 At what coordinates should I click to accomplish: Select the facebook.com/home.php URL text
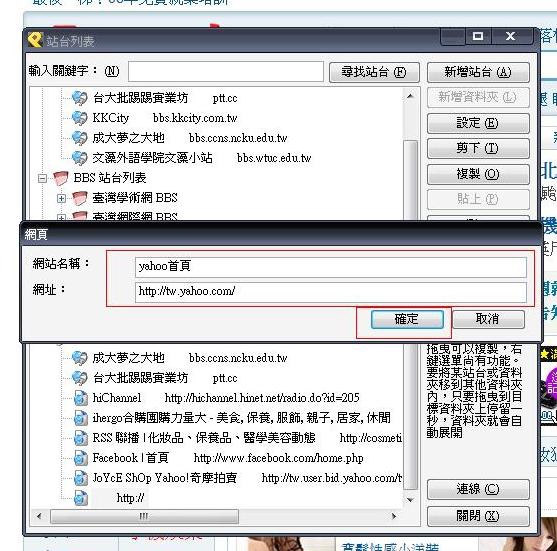coord(278,458)
